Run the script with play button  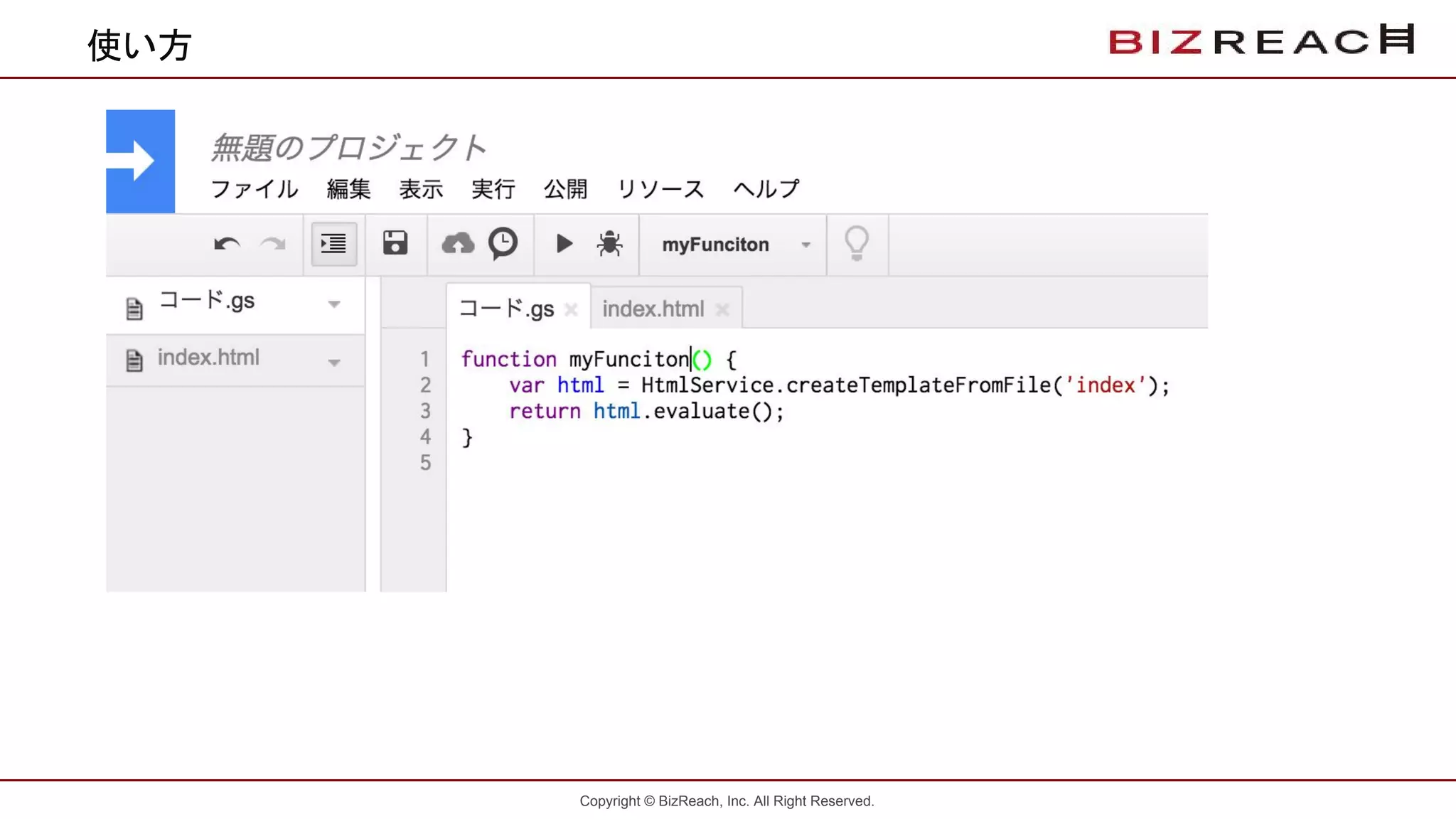coord(564,244)
